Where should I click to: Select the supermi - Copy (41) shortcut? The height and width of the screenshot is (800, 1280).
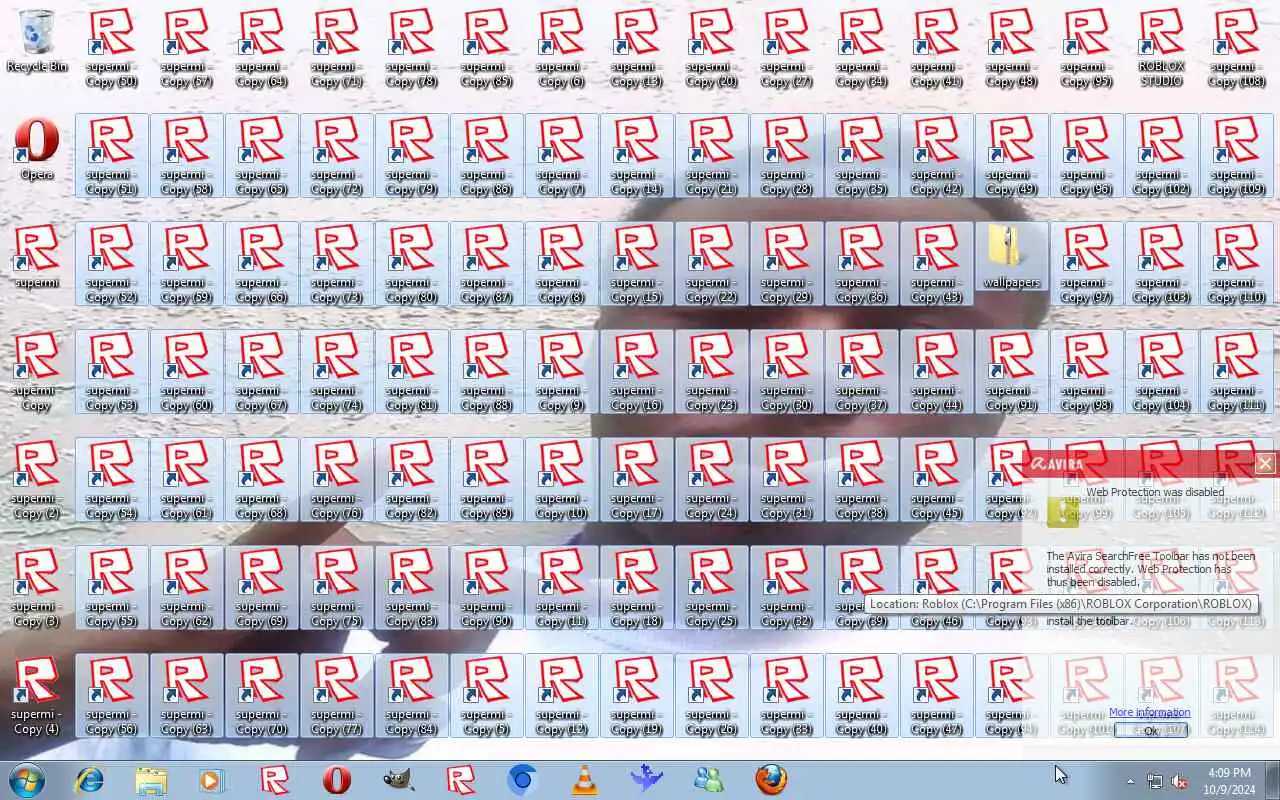click(936, 47)
